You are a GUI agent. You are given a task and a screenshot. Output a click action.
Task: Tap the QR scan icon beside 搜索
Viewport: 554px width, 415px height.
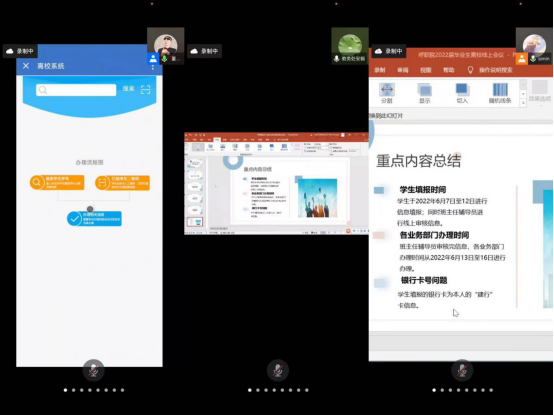[x=145, y=90]
